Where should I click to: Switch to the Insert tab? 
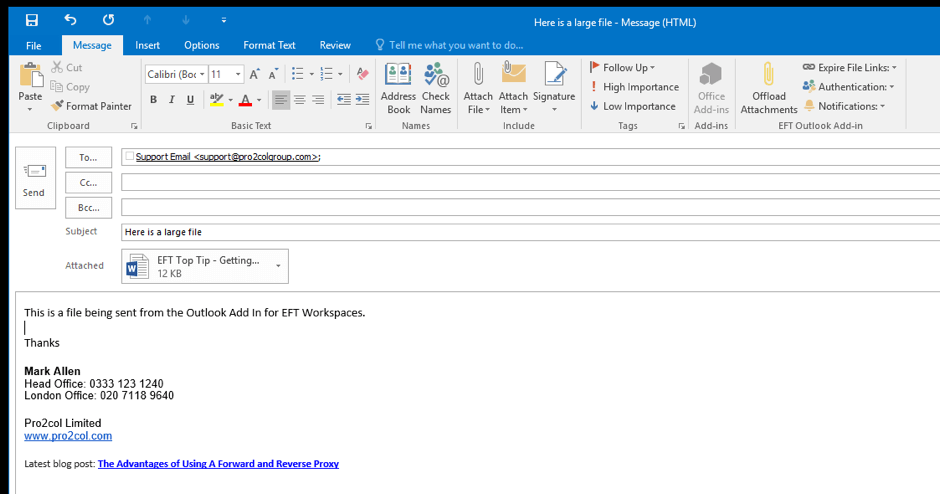pos(148,45)
